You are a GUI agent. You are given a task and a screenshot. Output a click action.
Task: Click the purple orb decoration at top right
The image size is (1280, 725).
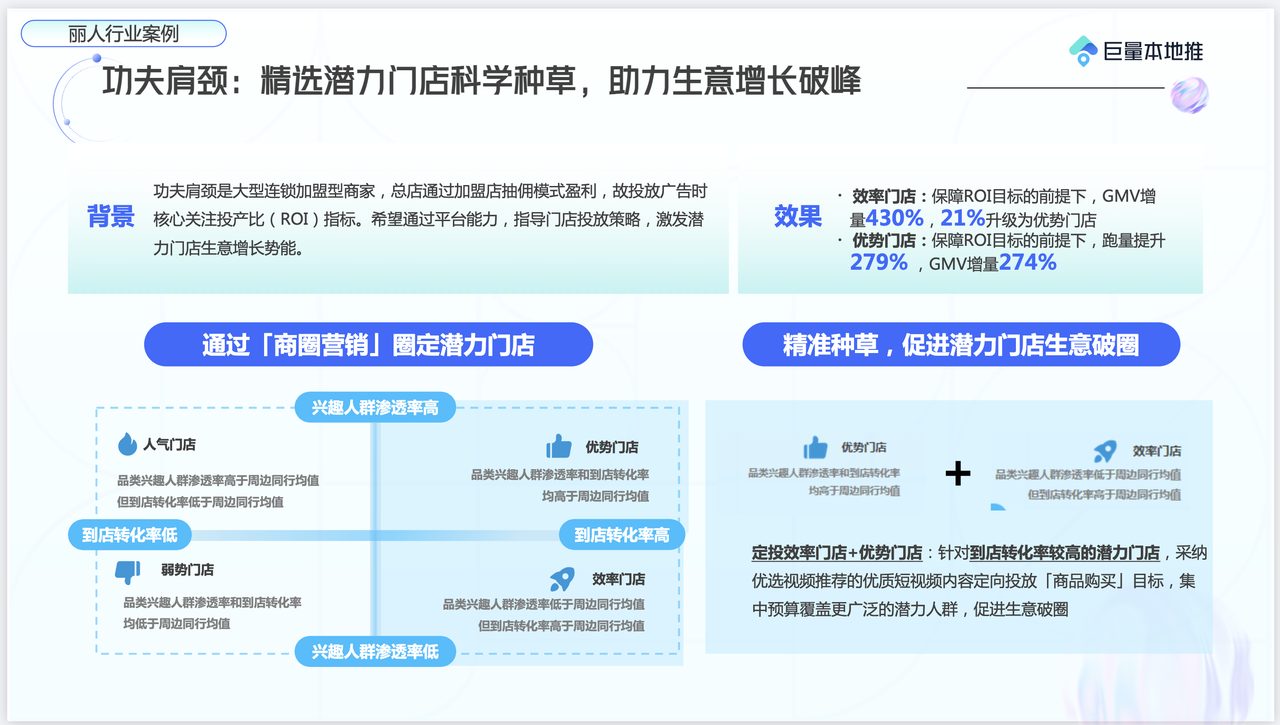[x=1189, y=95]
